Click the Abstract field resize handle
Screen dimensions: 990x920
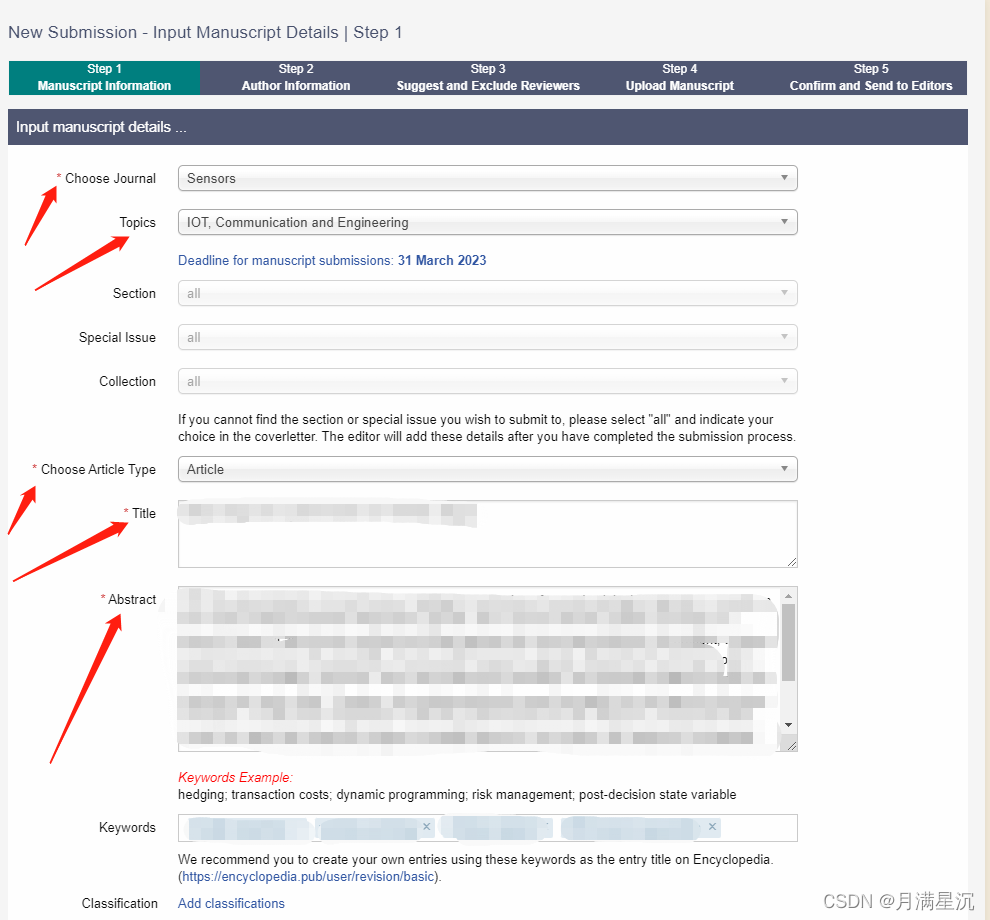tap(792, 746)
